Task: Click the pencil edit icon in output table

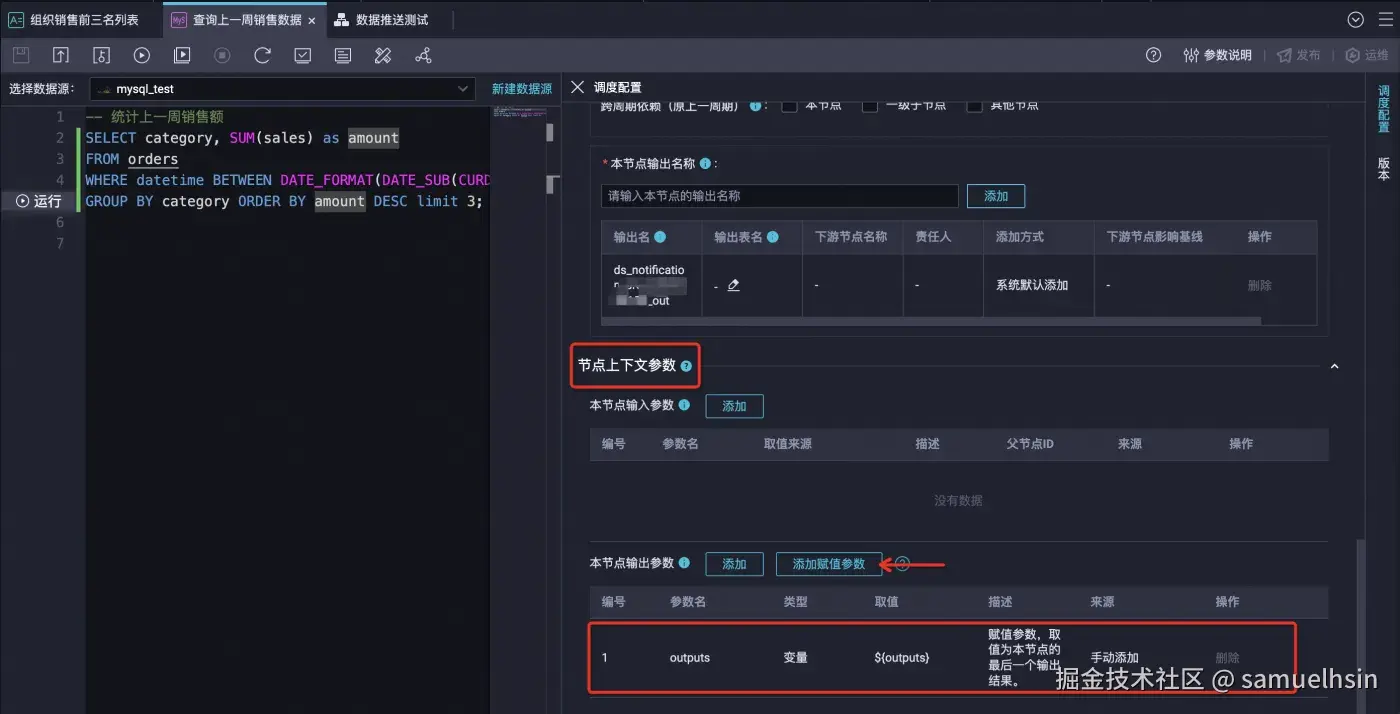Action: point(734,285)
